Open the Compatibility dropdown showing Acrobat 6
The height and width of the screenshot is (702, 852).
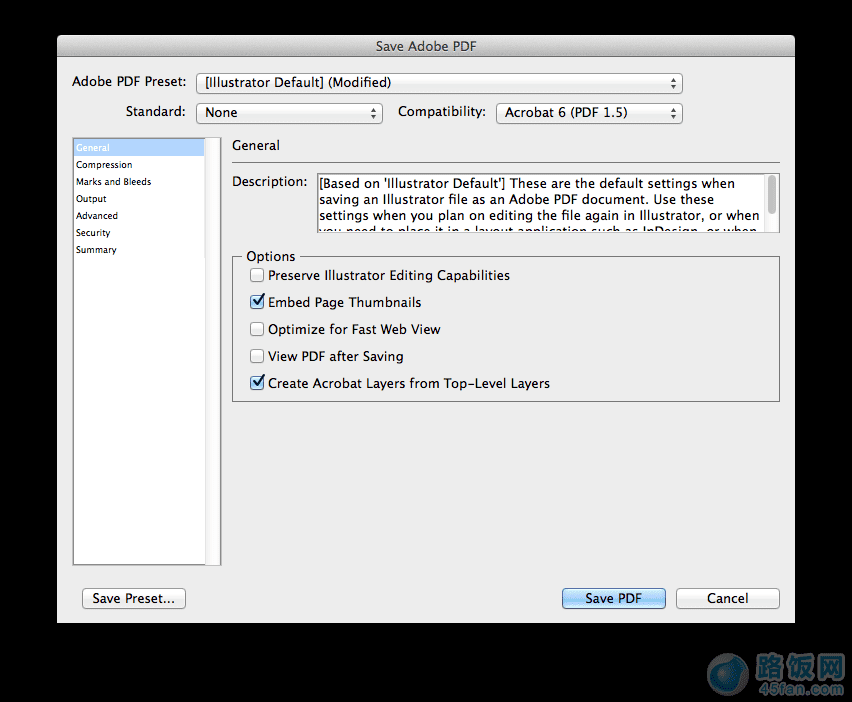[589, 113]
